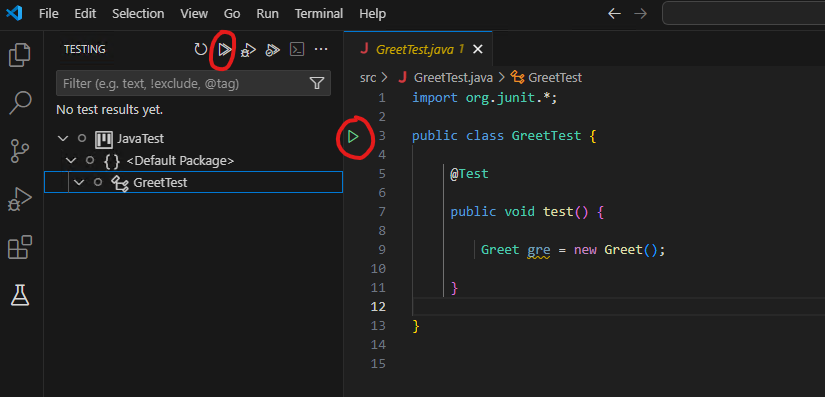Select GreetTest class in test tree
Image resolution: width=825 pixels, height=397 pixels.
(x=160, y=182)
